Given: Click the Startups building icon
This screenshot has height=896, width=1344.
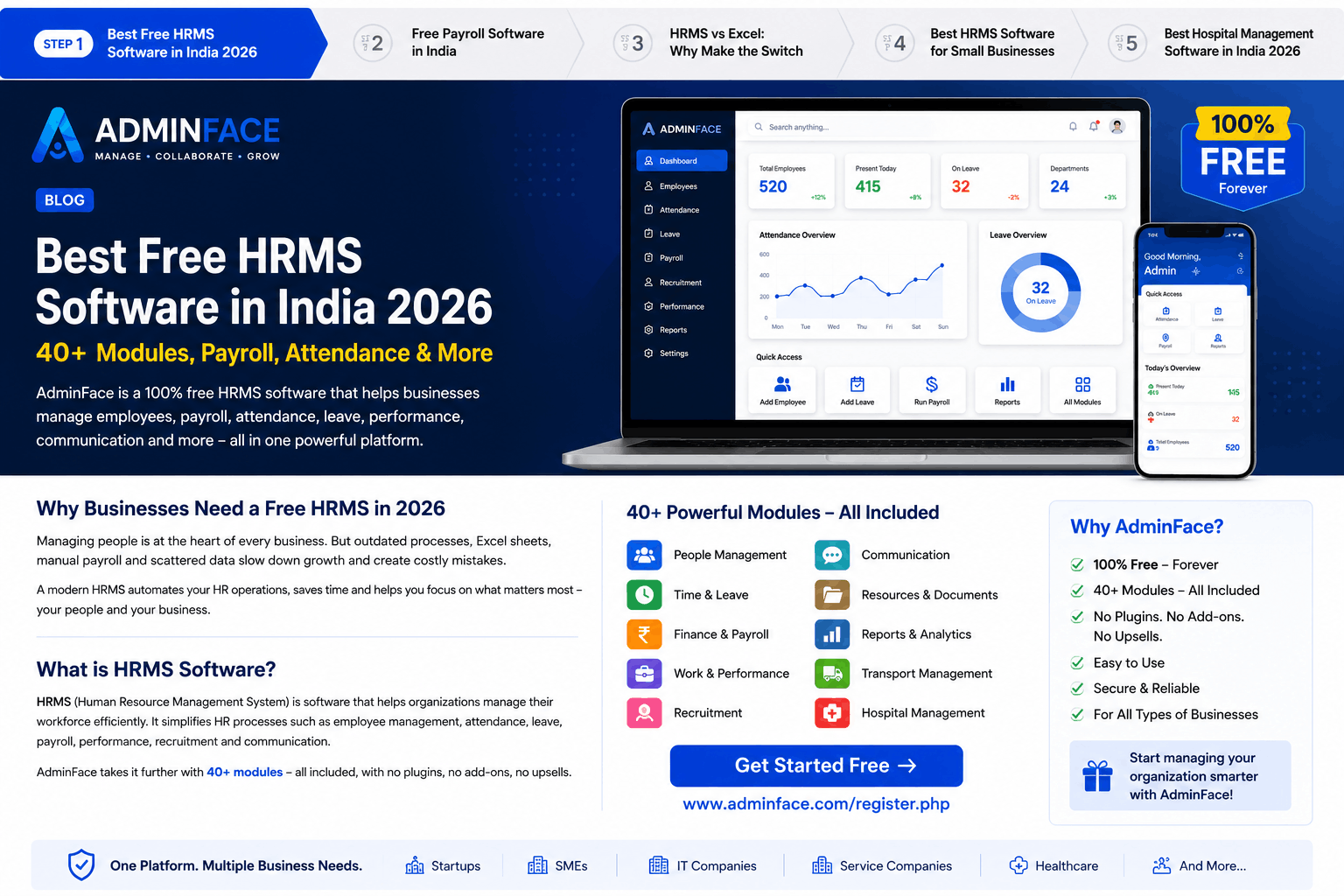Looking at the screenshot, I should (x=415, y=865).
